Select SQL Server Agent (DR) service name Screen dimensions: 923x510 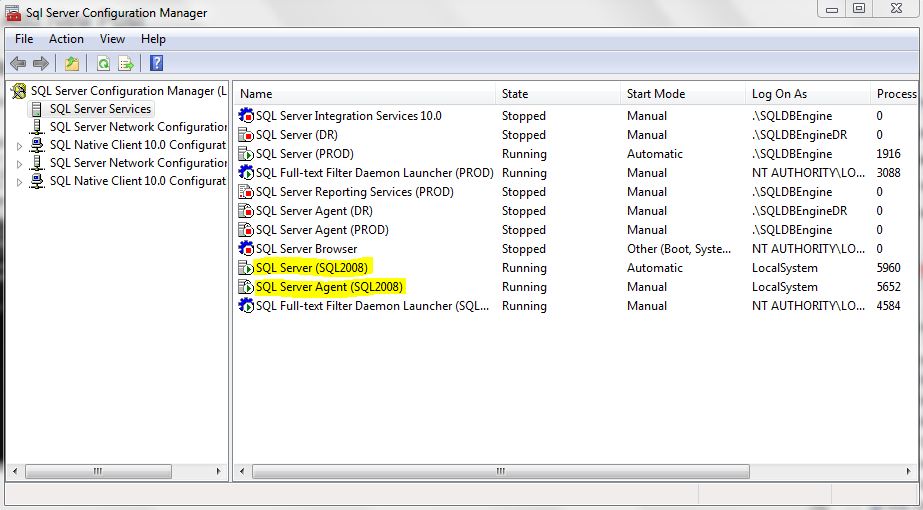[314, 211]
